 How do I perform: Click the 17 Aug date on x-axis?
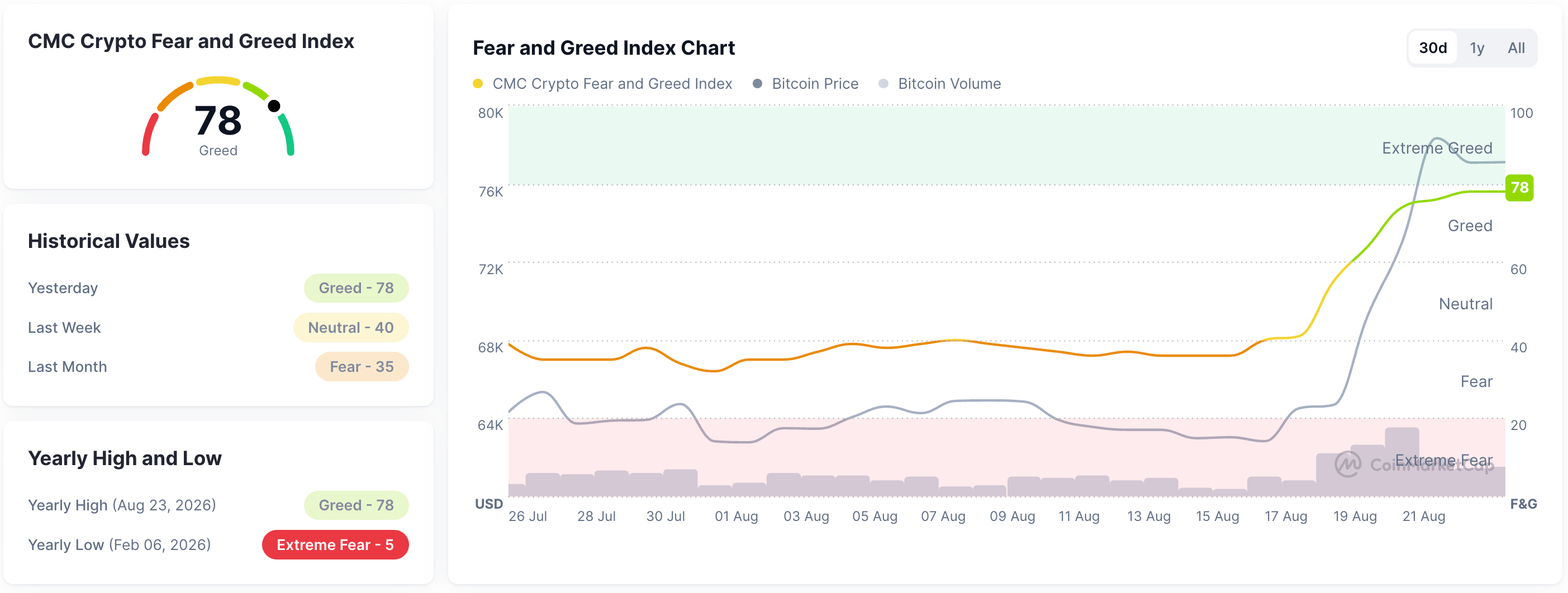coord(1286,516)
